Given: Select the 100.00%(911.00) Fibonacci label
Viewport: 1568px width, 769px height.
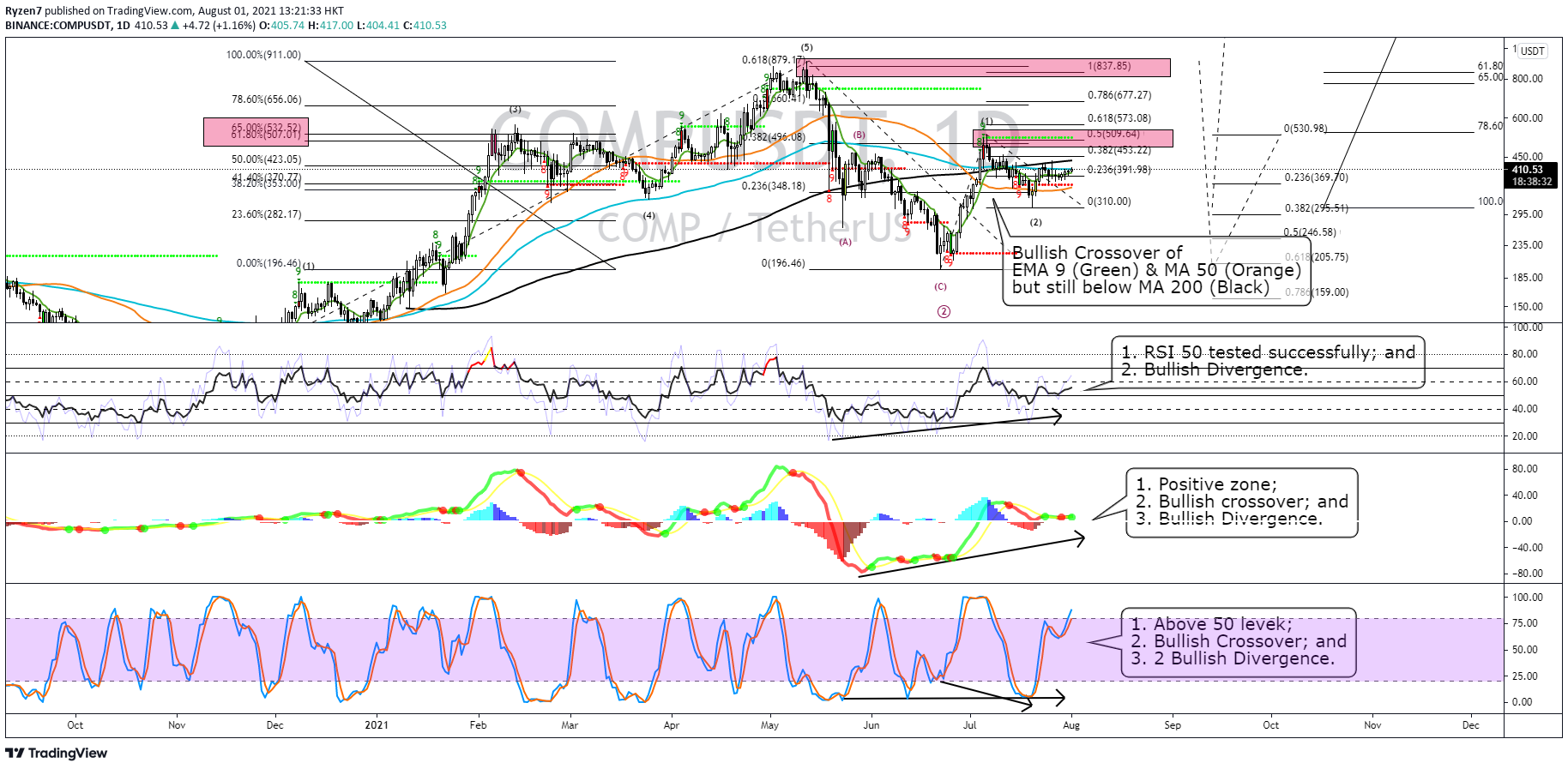Looking at the screenshot, I should 263,55.
